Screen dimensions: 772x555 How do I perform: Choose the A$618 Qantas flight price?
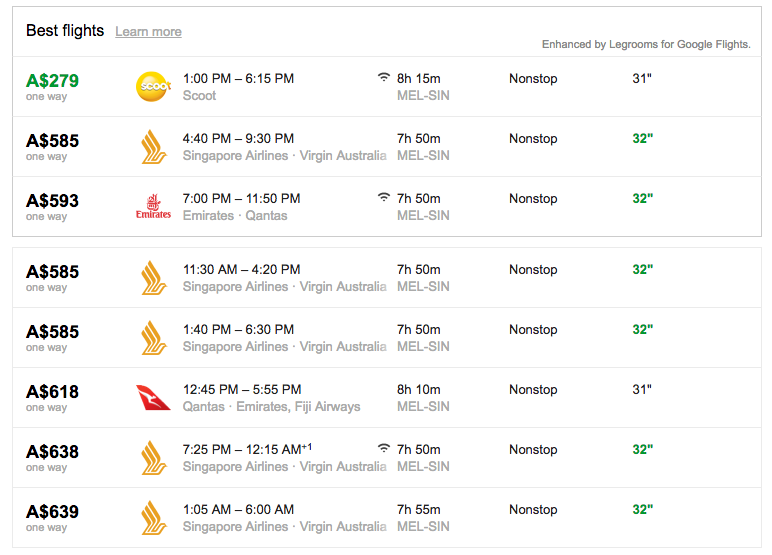click(x=52, y=392)
